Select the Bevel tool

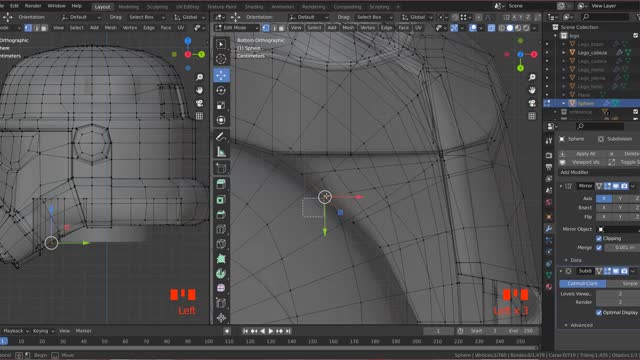coord(221,214)
